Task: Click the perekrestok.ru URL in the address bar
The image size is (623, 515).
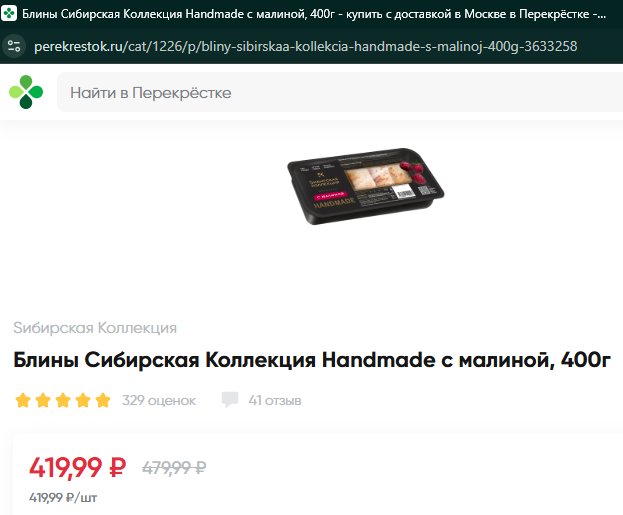Action: tap(305, 46)
